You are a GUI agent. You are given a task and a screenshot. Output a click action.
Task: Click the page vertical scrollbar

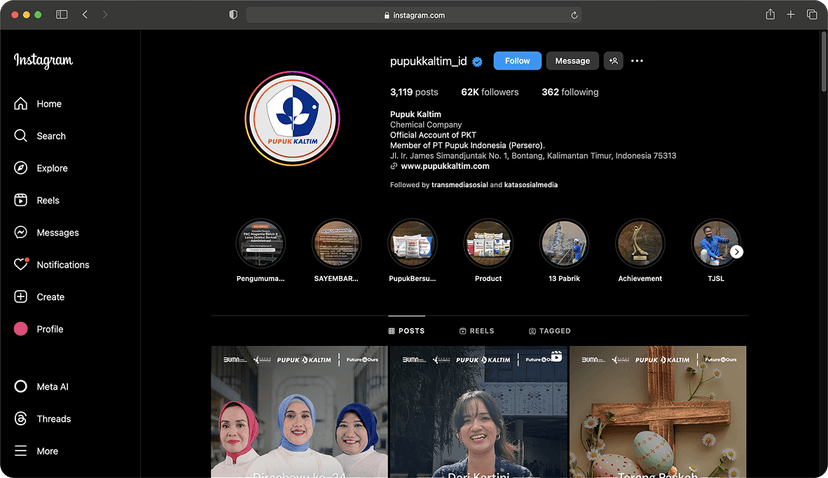click(x=824, y=61)
